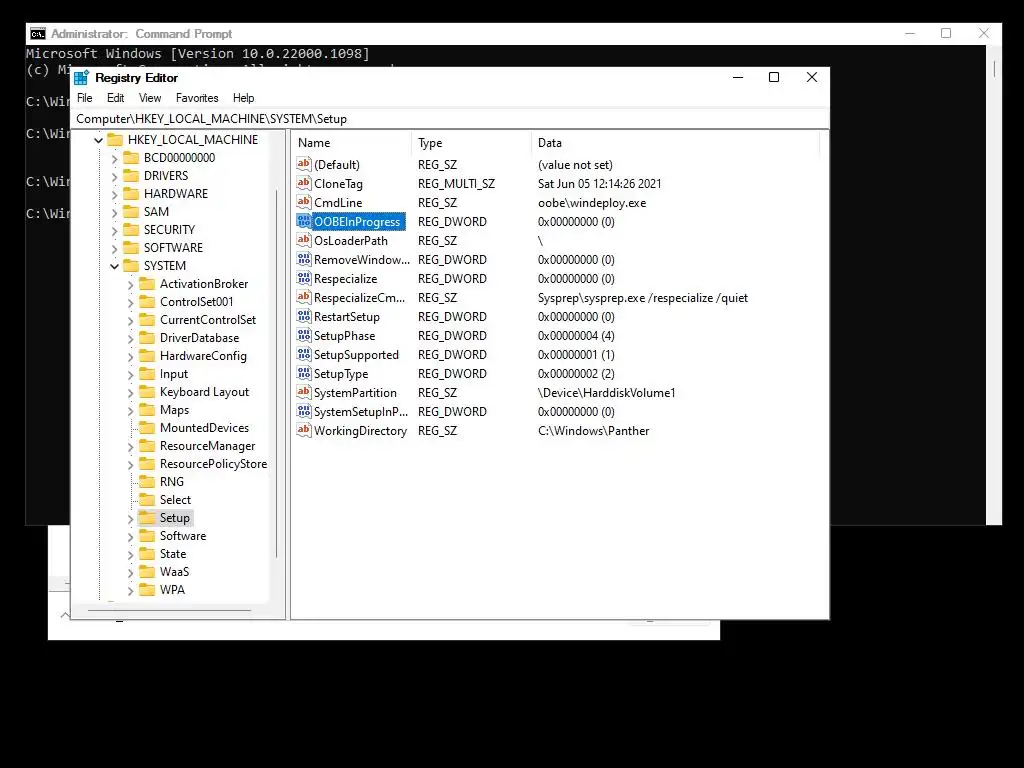The image size is (1024, 768).
Task: Click the SOFTWARE hive folder icon
Action: coord(131,248)
